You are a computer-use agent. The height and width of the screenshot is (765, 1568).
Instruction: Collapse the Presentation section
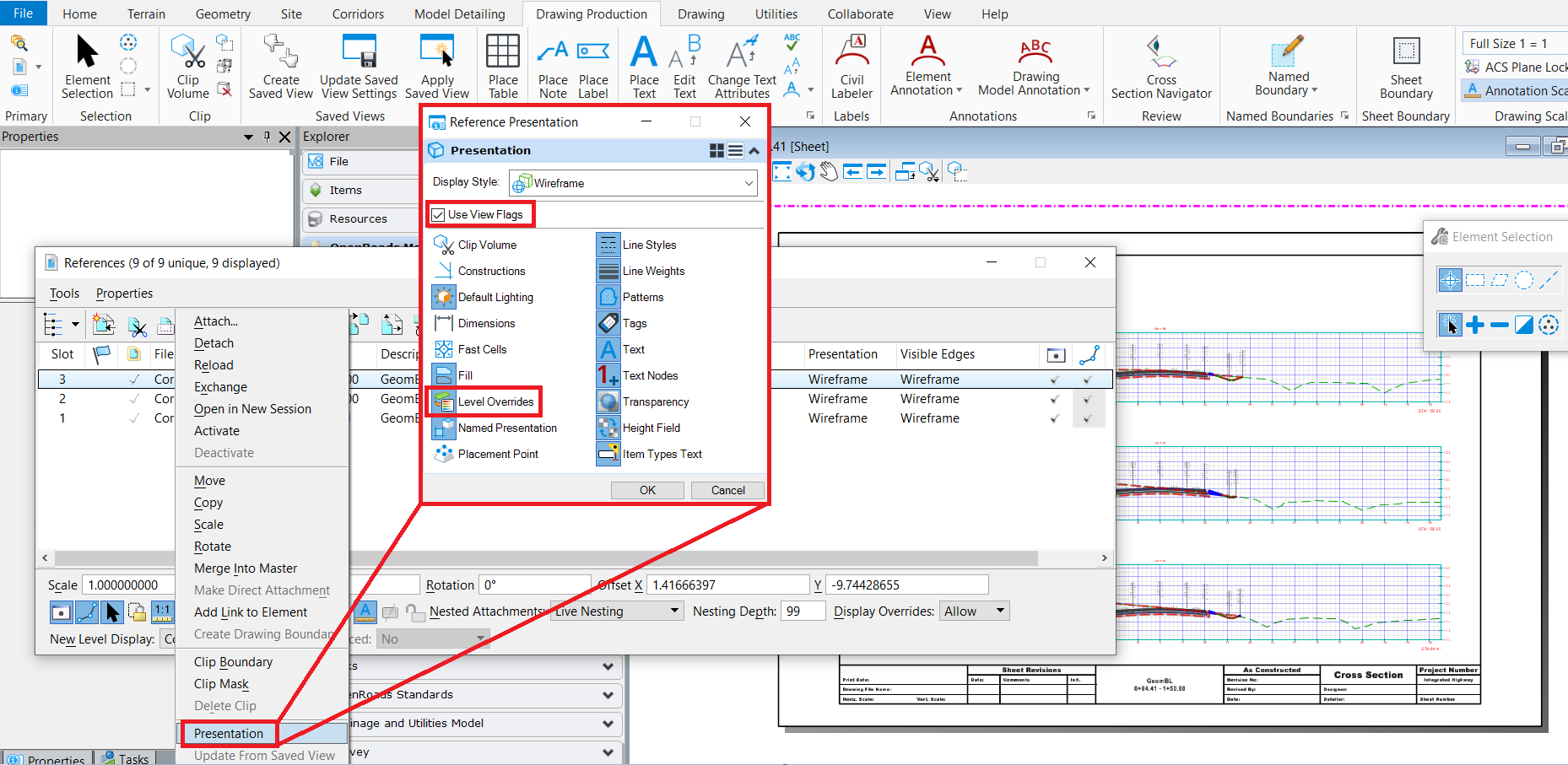[754, 151]
